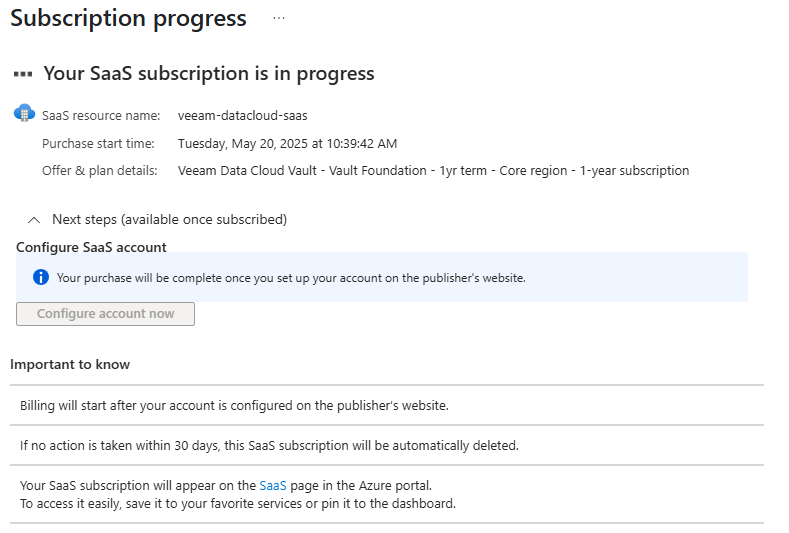Click the Next steps section label
The image size is (789, 533).
pos(170,219)
